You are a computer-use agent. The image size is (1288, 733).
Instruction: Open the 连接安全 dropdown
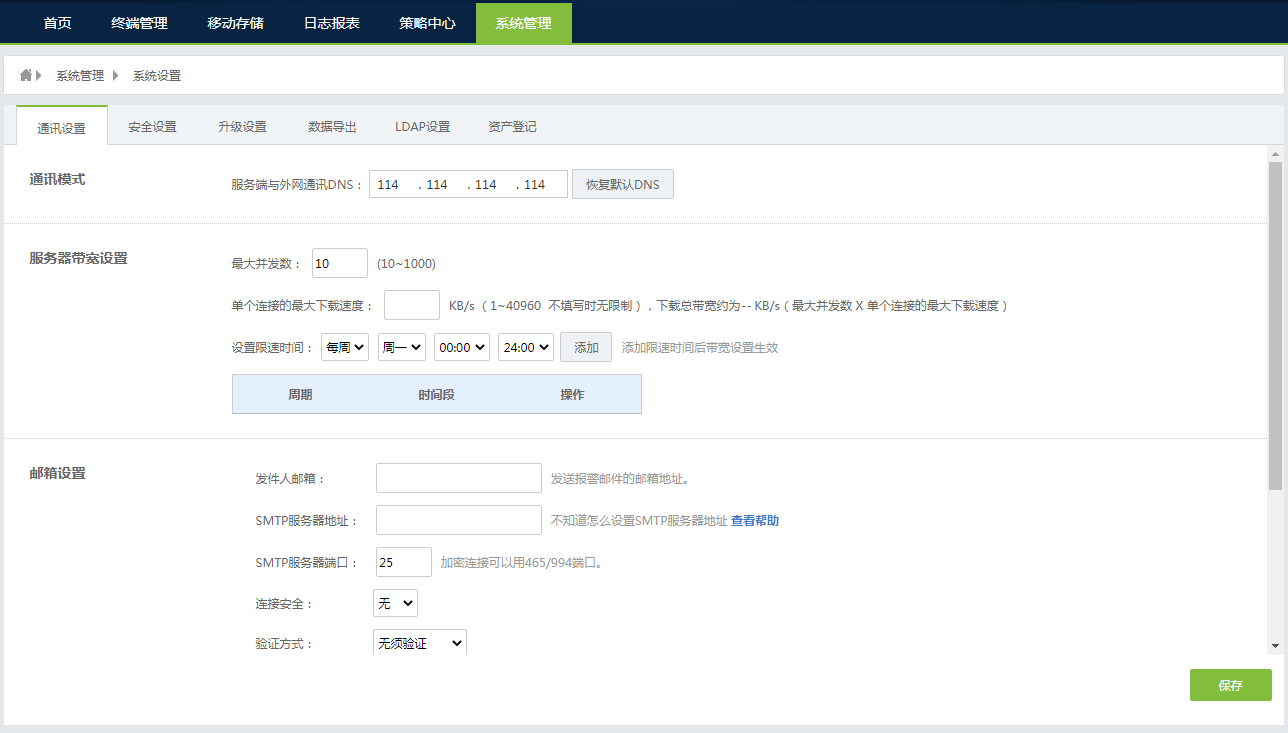tap(395, 603)
